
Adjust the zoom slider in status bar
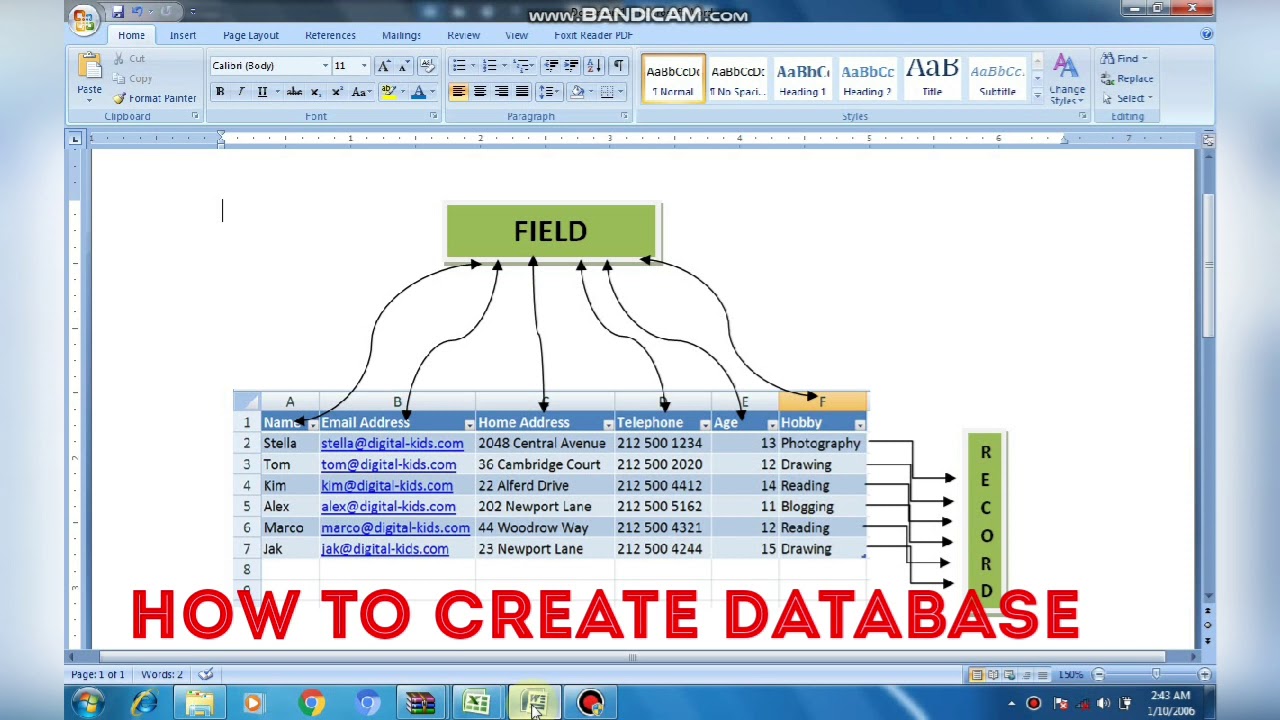coord(1156,675)
